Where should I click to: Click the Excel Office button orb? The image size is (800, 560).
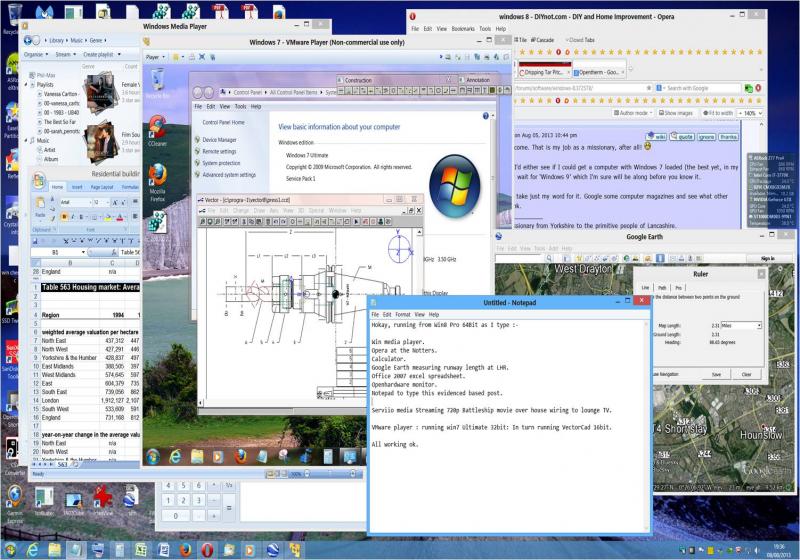pyautogui.click(x=38, y=181)
